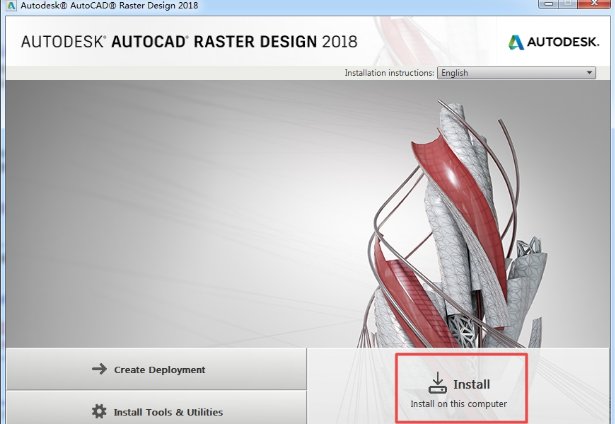The image size is (615, 424).
Task: Click the 'Install on this computer' caption
Action: point(459,404)
